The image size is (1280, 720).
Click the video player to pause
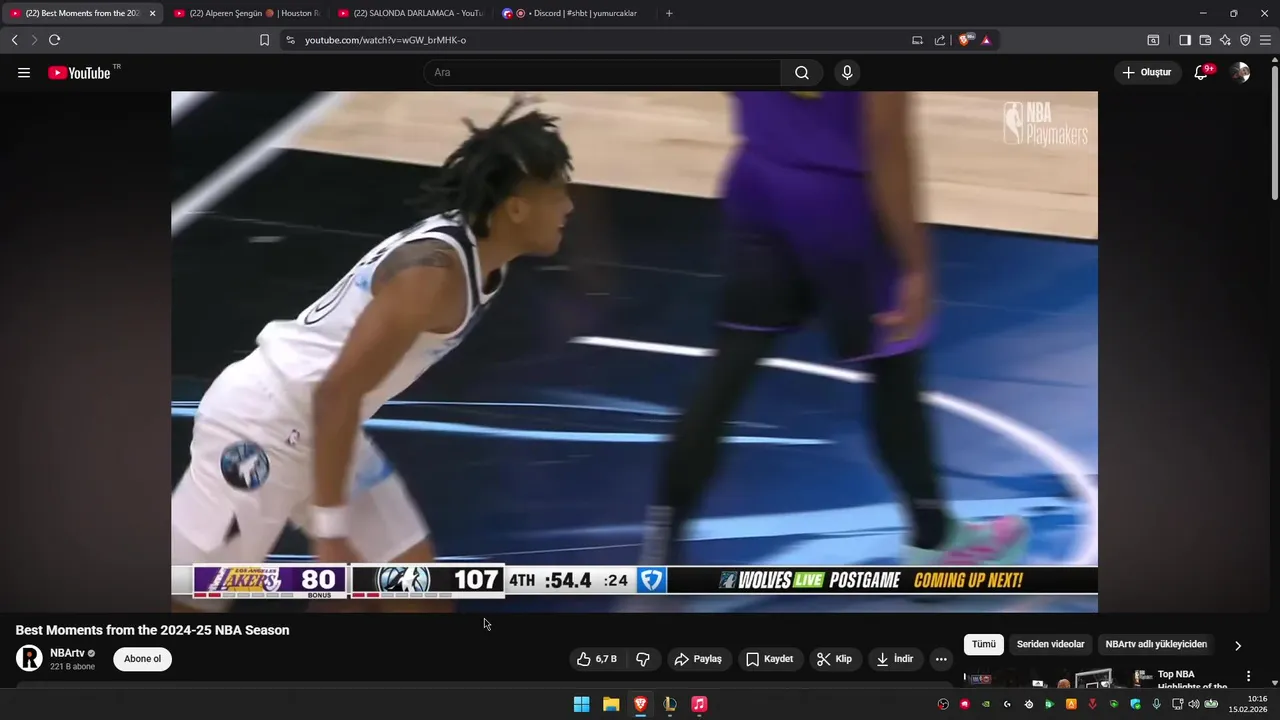click(x=634, y=351)
